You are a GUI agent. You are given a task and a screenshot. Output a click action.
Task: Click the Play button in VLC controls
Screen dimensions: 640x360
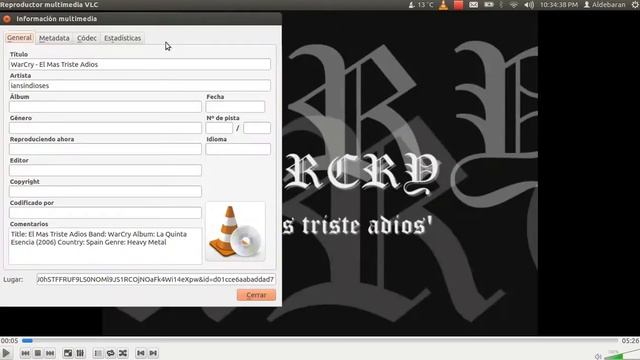pyautogui.click(x=6, y=353)
